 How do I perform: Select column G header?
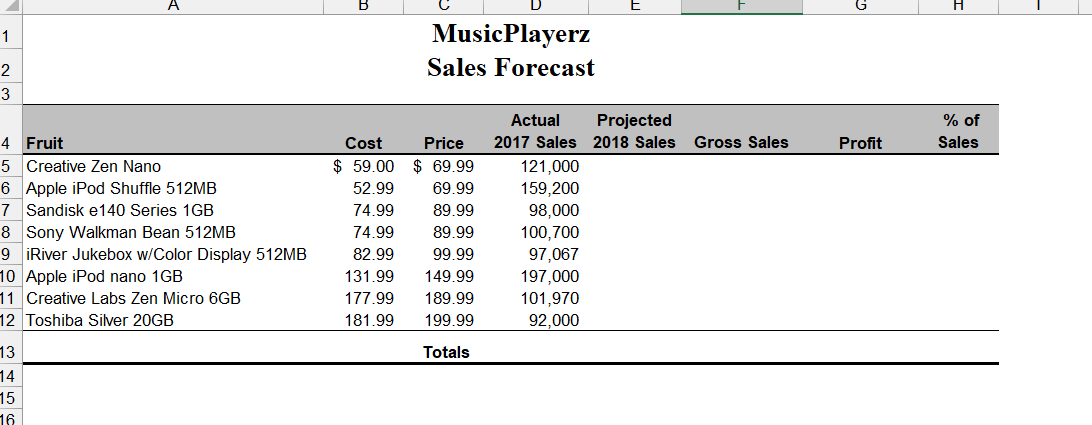click(861, 7)
